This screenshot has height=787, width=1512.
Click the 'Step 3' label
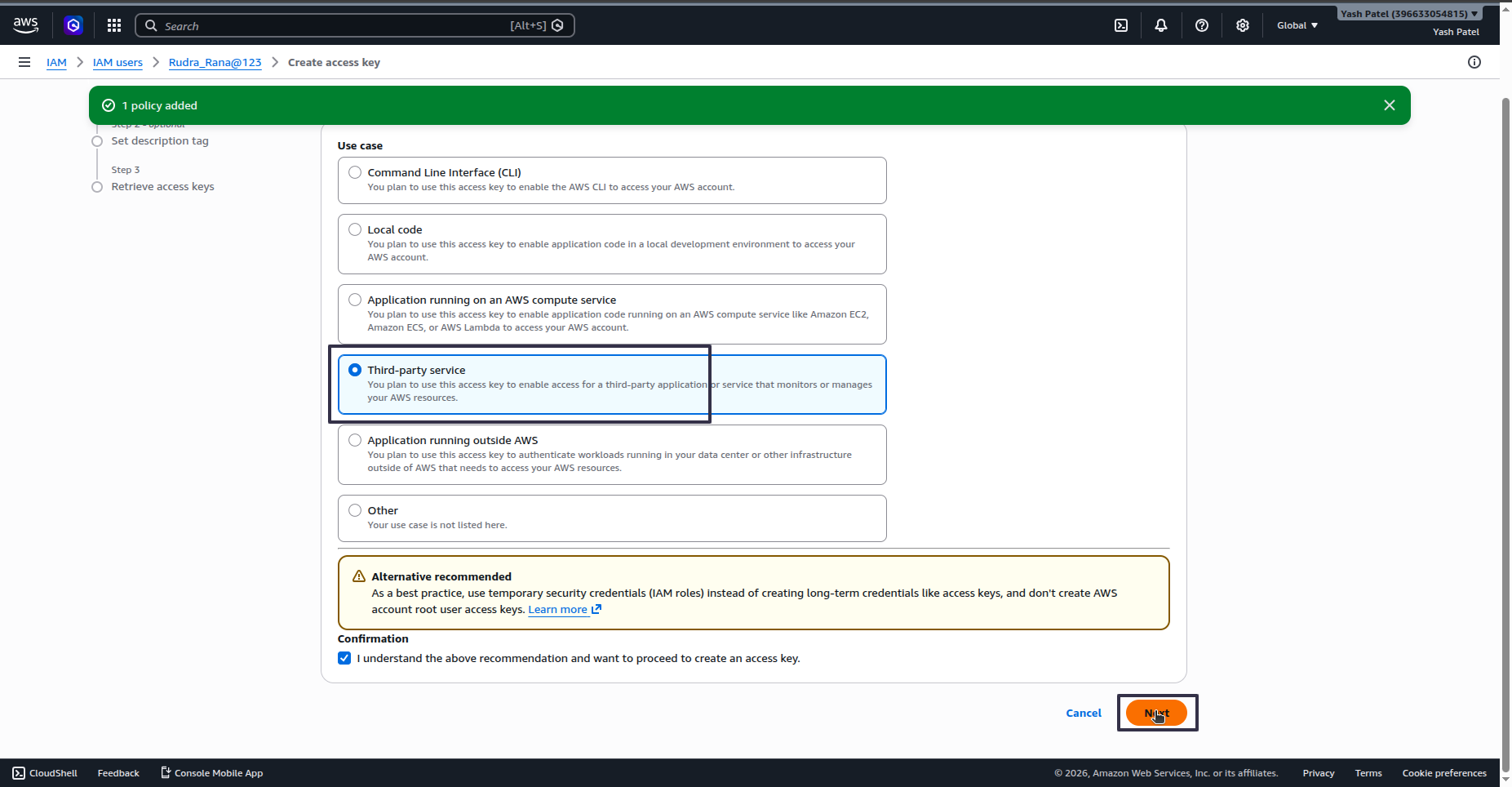126,170
